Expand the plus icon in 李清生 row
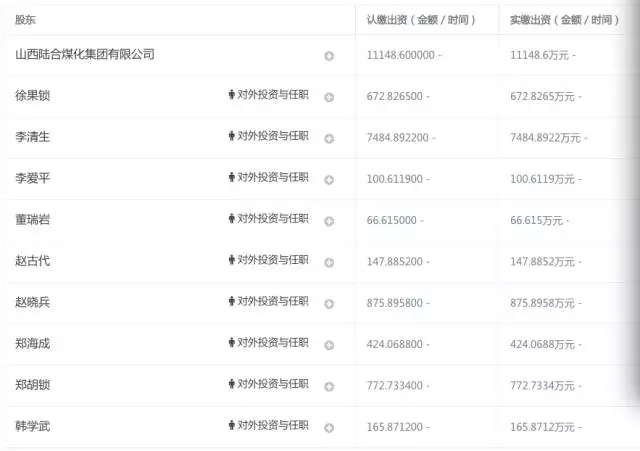Screen dimensions: 640x451 [x=329, y=138]
